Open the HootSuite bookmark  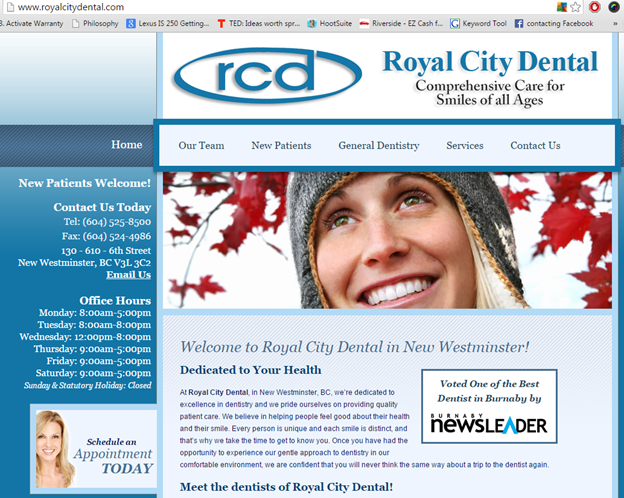tap(330, 23)
